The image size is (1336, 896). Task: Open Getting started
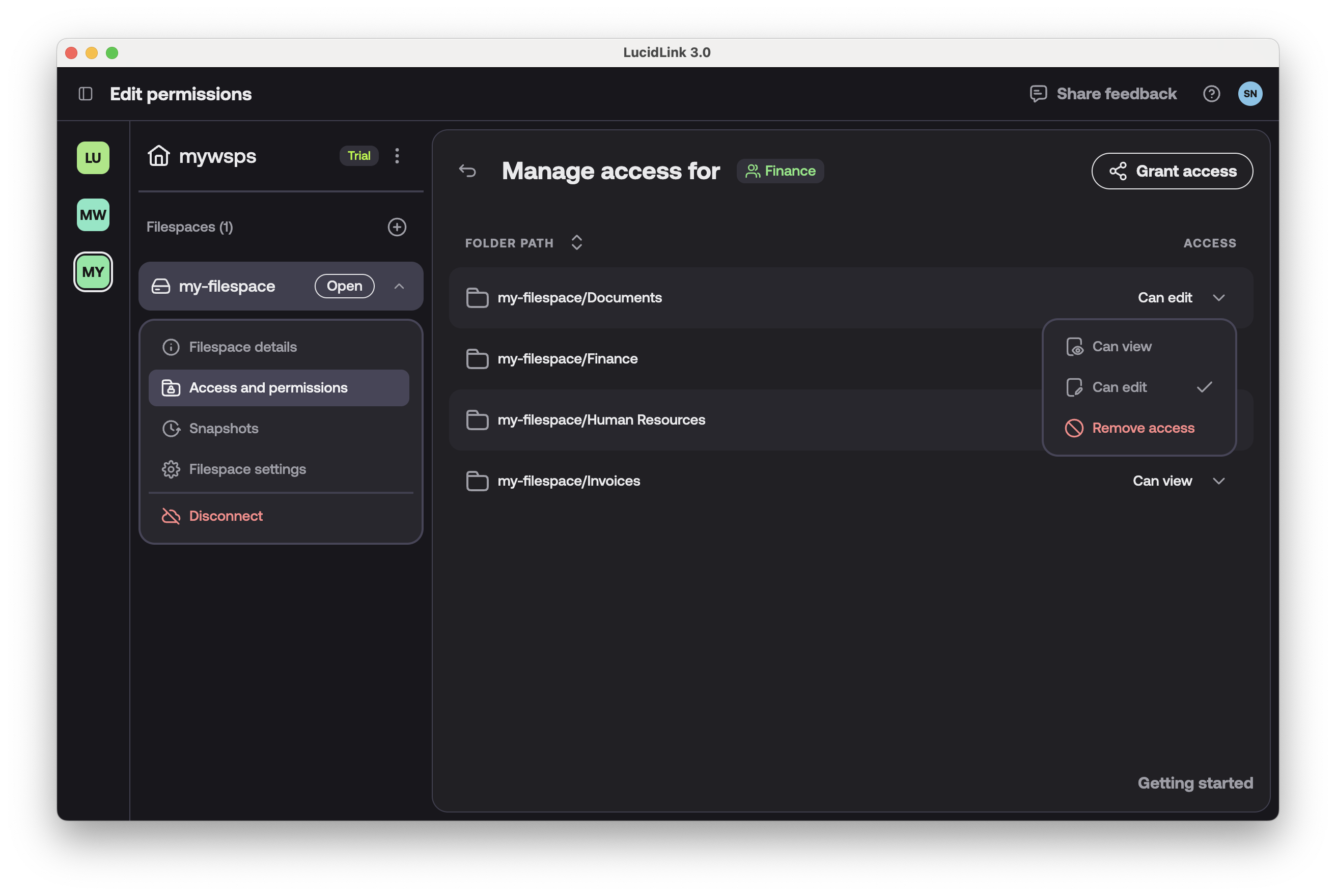[1195, 783]
